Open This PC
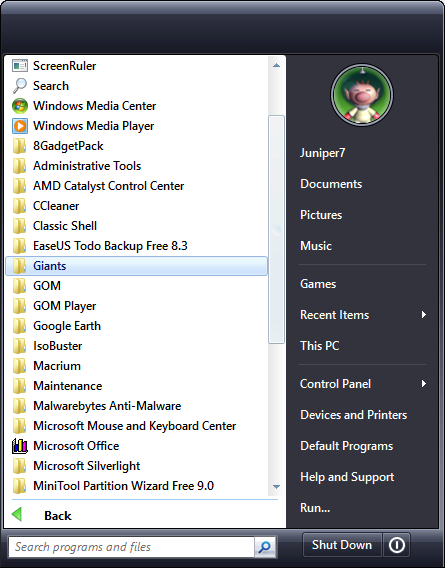Screen dimensions: 445x568 coord(320,346)
